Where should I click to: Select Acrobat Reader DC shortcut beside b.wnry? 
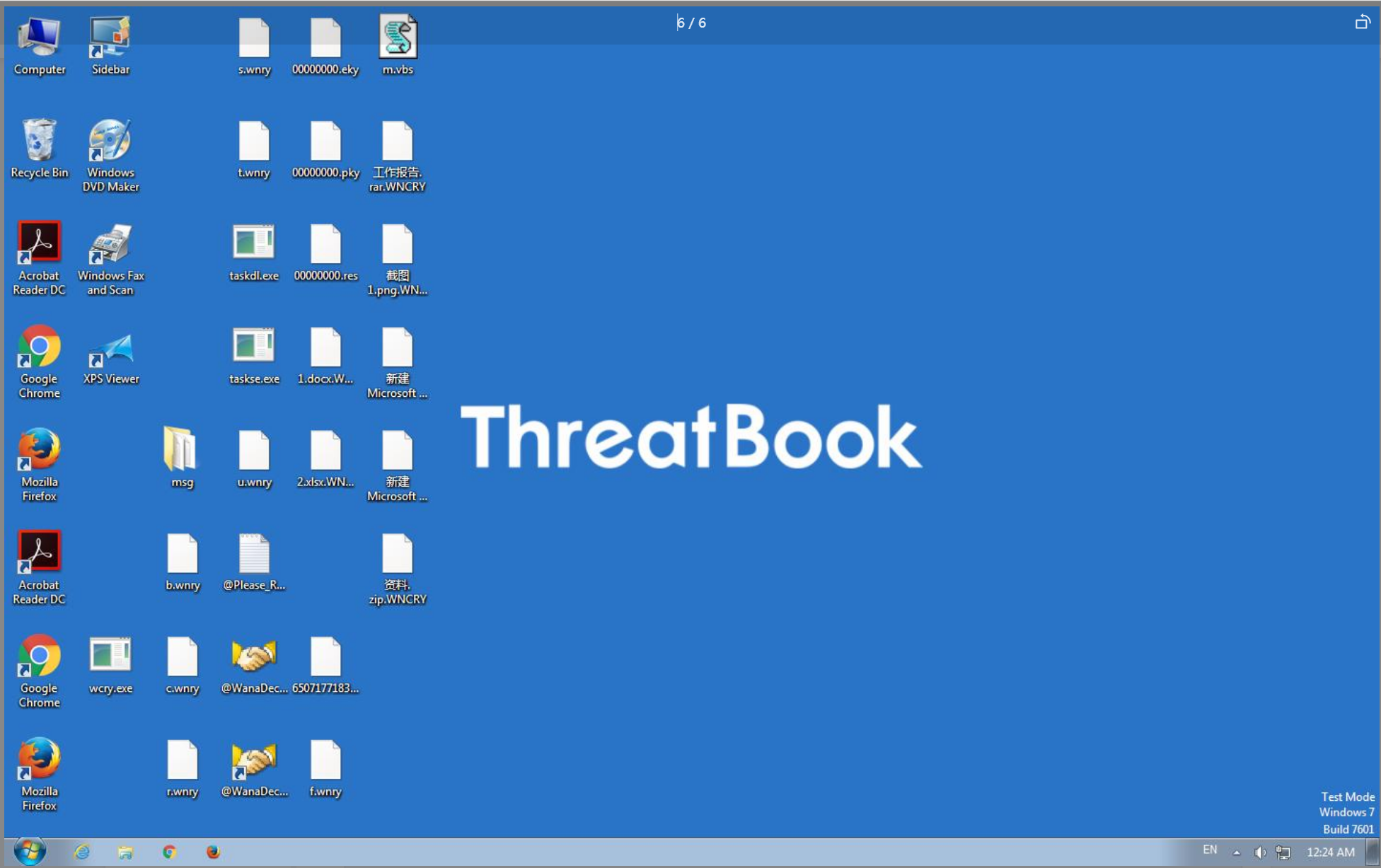point(40,569)
